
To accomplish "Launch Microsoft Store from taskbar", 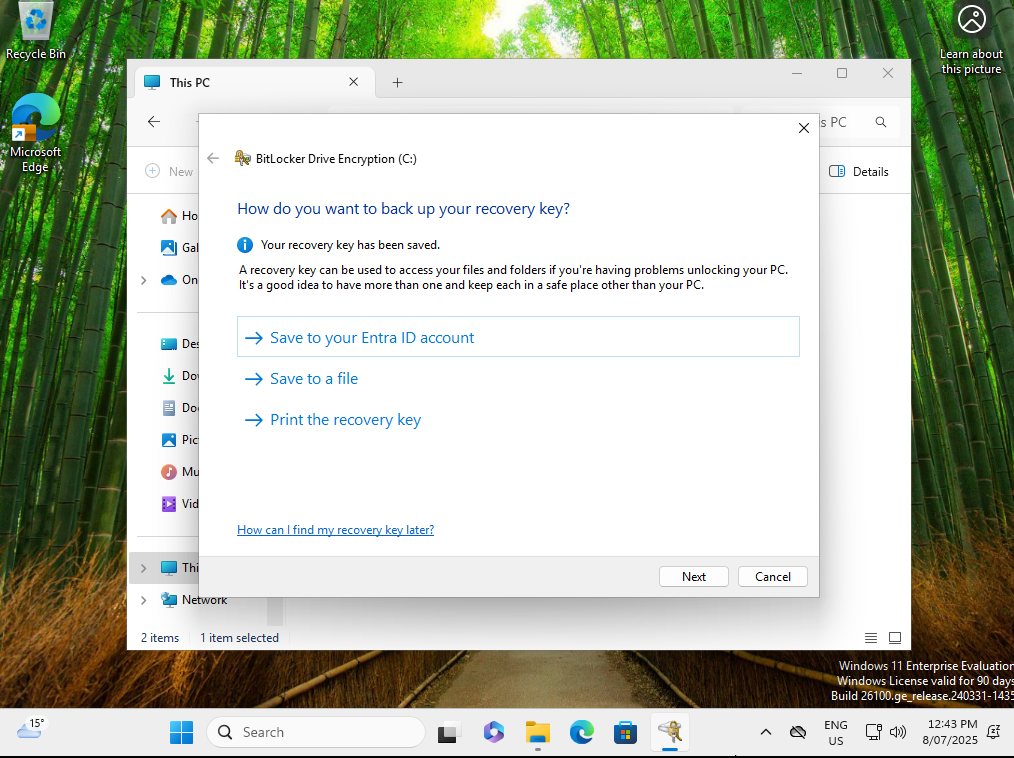I will (x=625, y=732).
